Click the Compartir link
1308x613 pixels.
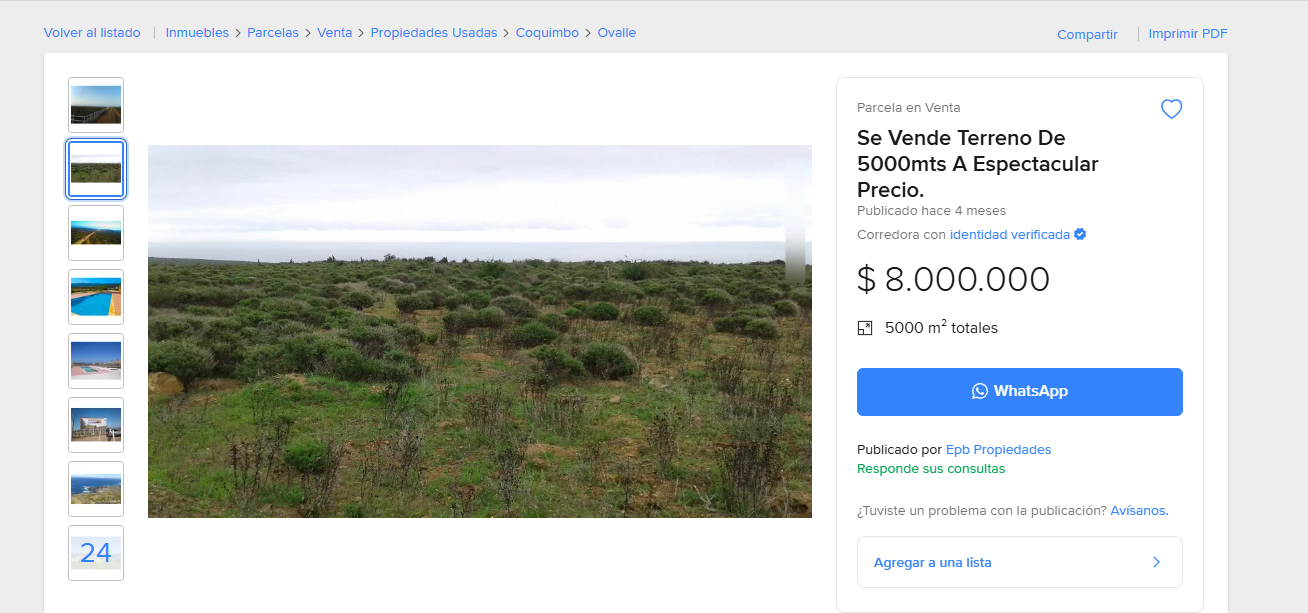(x=1087, y=34)
